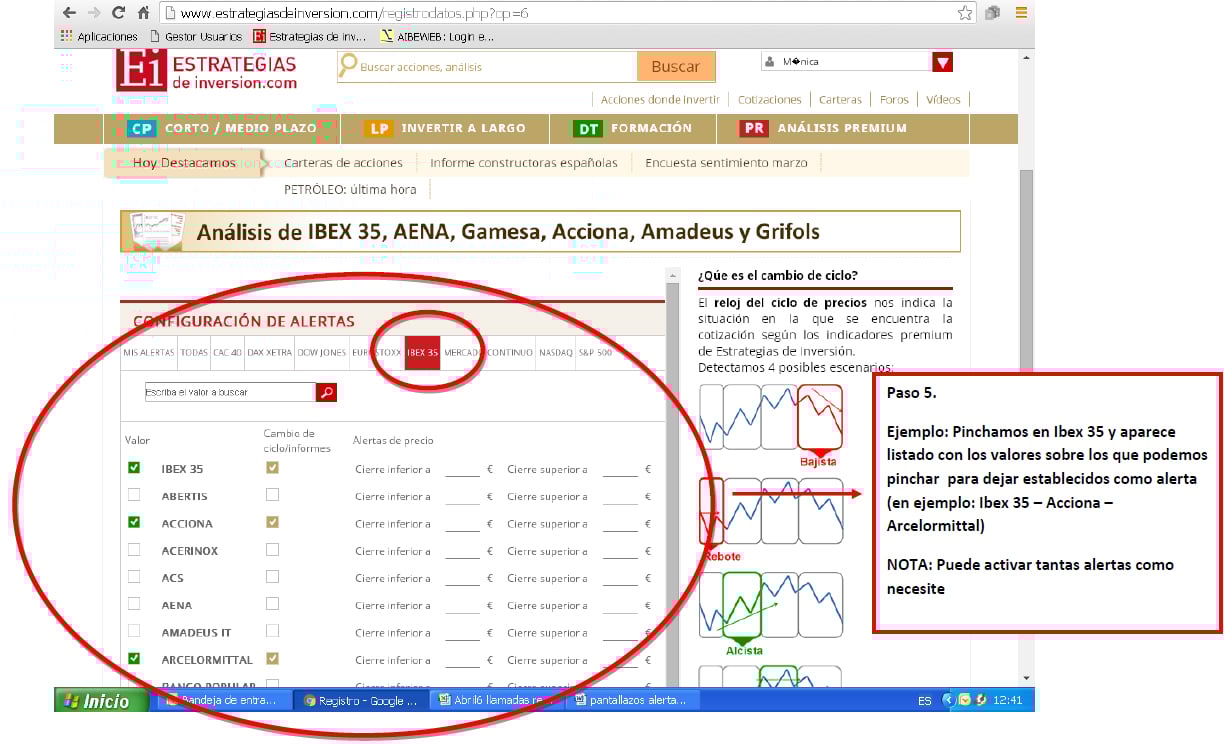Open the CP Corto / Medio Plazo menu
The height and width of the screenshot is (751, 1231).
pyautogui.click(x=222, y=128)
